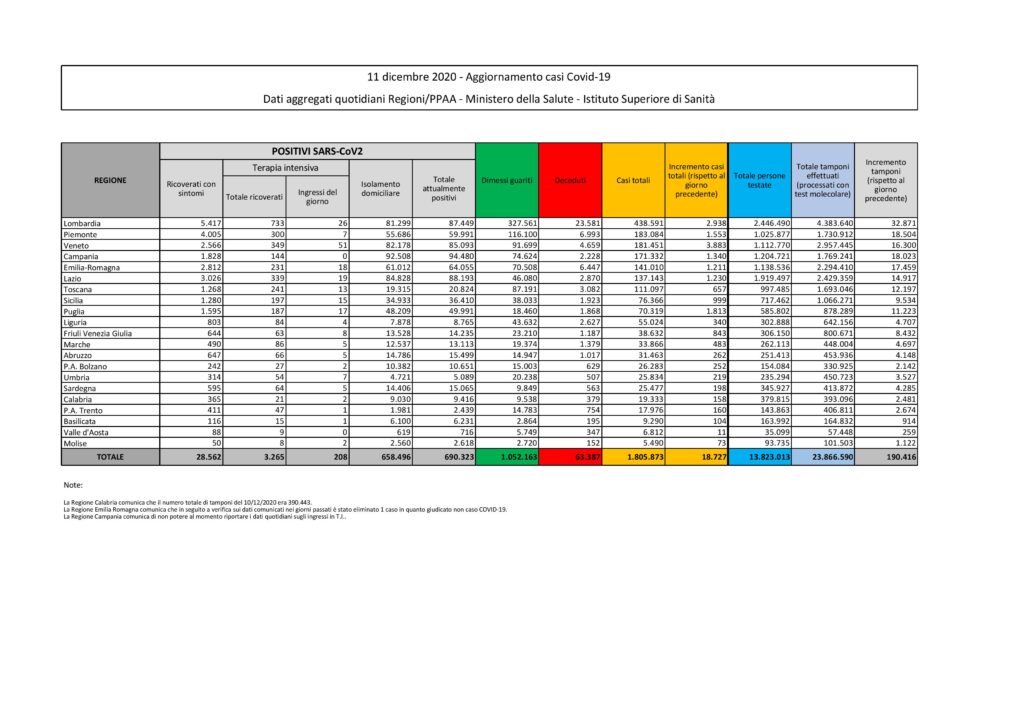Select the Totale tamponi effettuati header
The height and width of the screenshot is (724, 1024).
[822, 180]
